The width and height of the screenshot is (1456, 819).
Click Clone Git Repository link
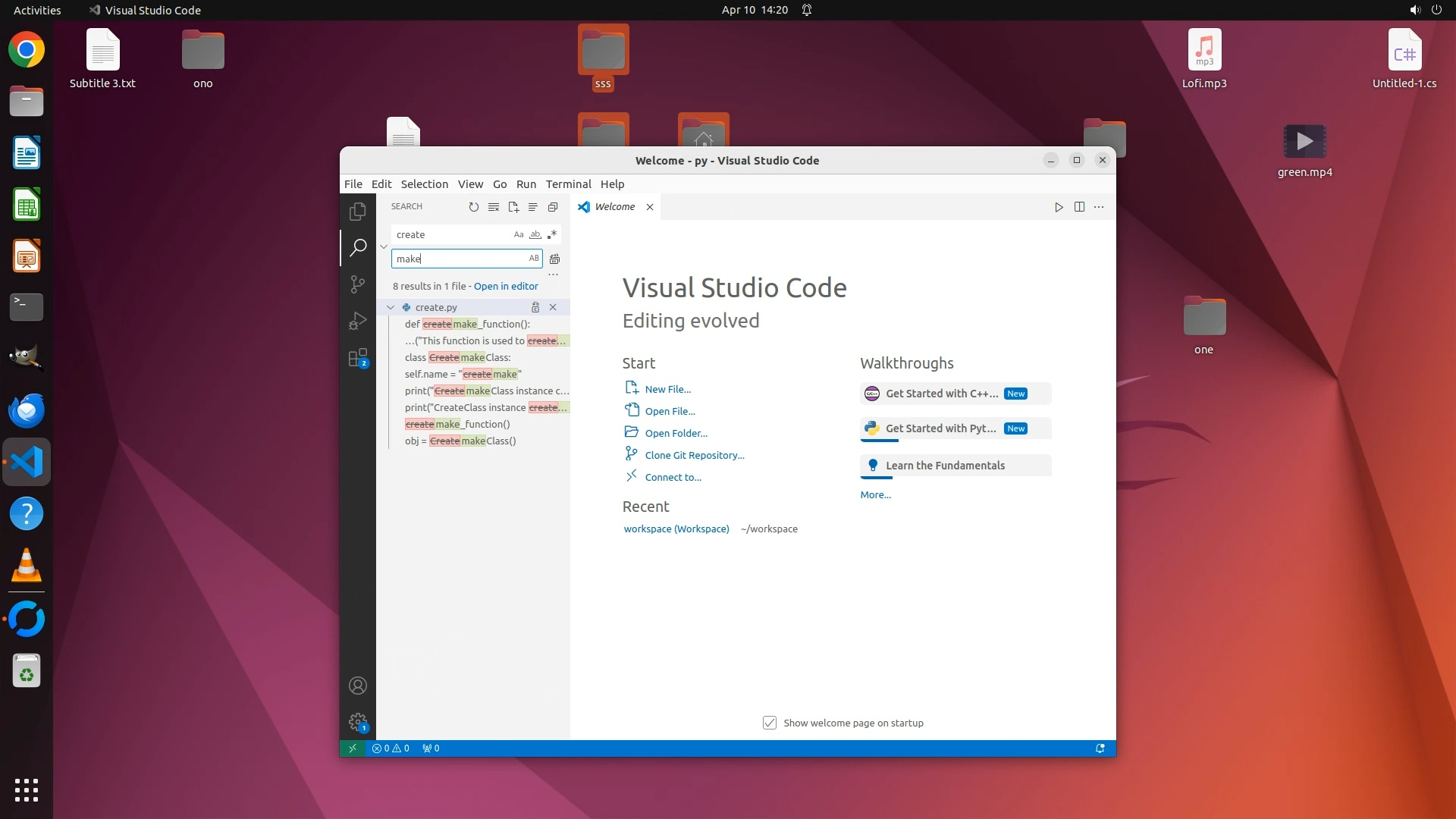pyautogui.click(x=694, y=456)
